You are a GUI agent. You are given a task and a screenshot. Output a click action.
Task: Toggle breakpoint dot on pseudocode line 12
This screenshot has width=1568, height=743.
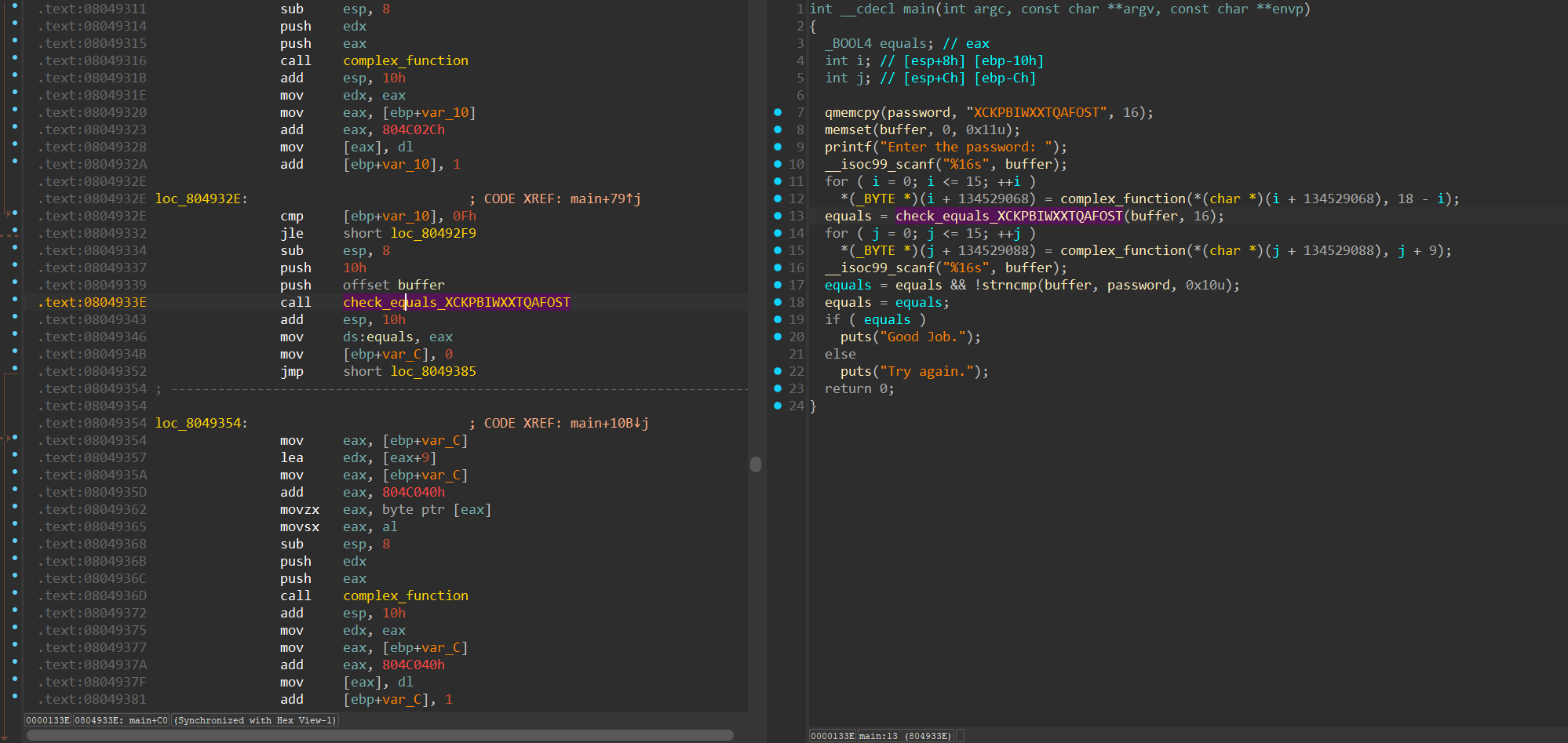pyautogui.click(x=778, y=198)
